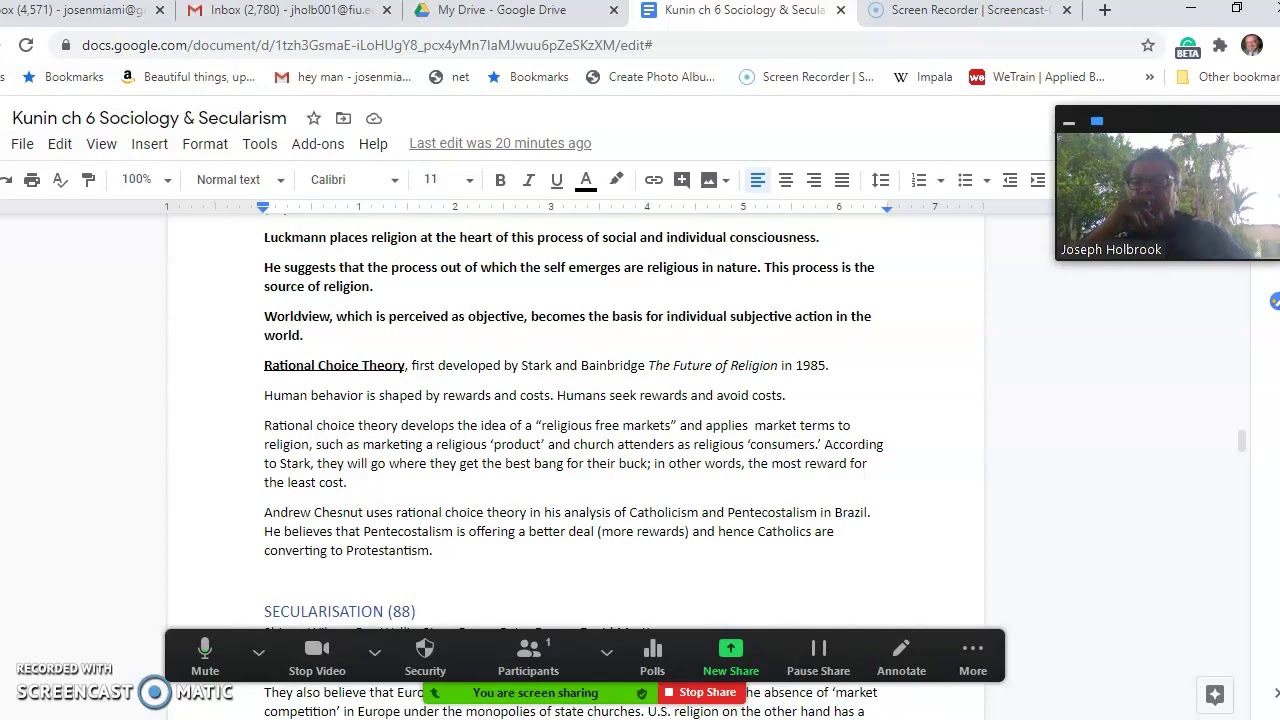This screenshot has height=720, width=1280.
Task: Open Zoom Polls
Action: pos(652,657)
